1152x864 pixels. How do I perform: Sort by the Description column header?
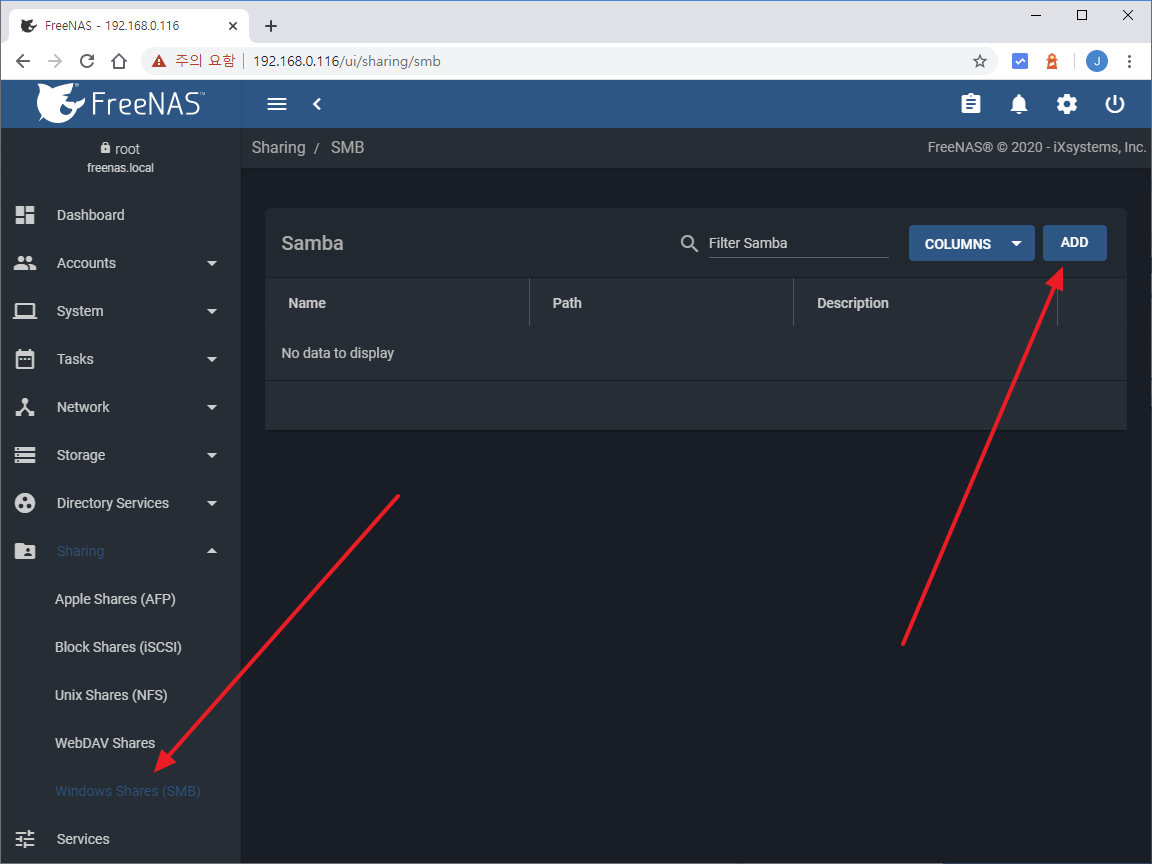pos(853,303)
